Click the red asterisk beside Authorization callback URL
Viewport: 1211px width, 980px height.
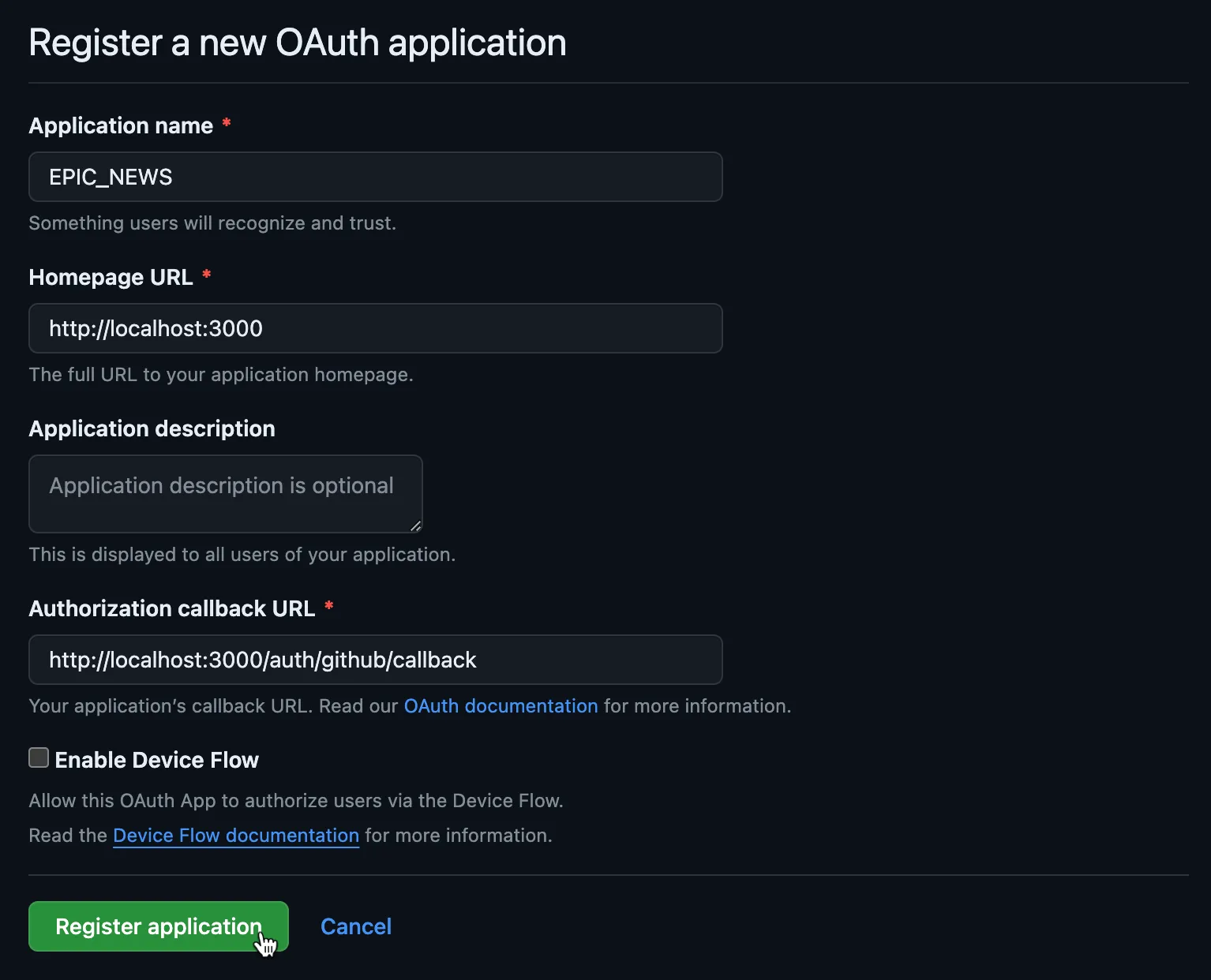coord(329,606)
